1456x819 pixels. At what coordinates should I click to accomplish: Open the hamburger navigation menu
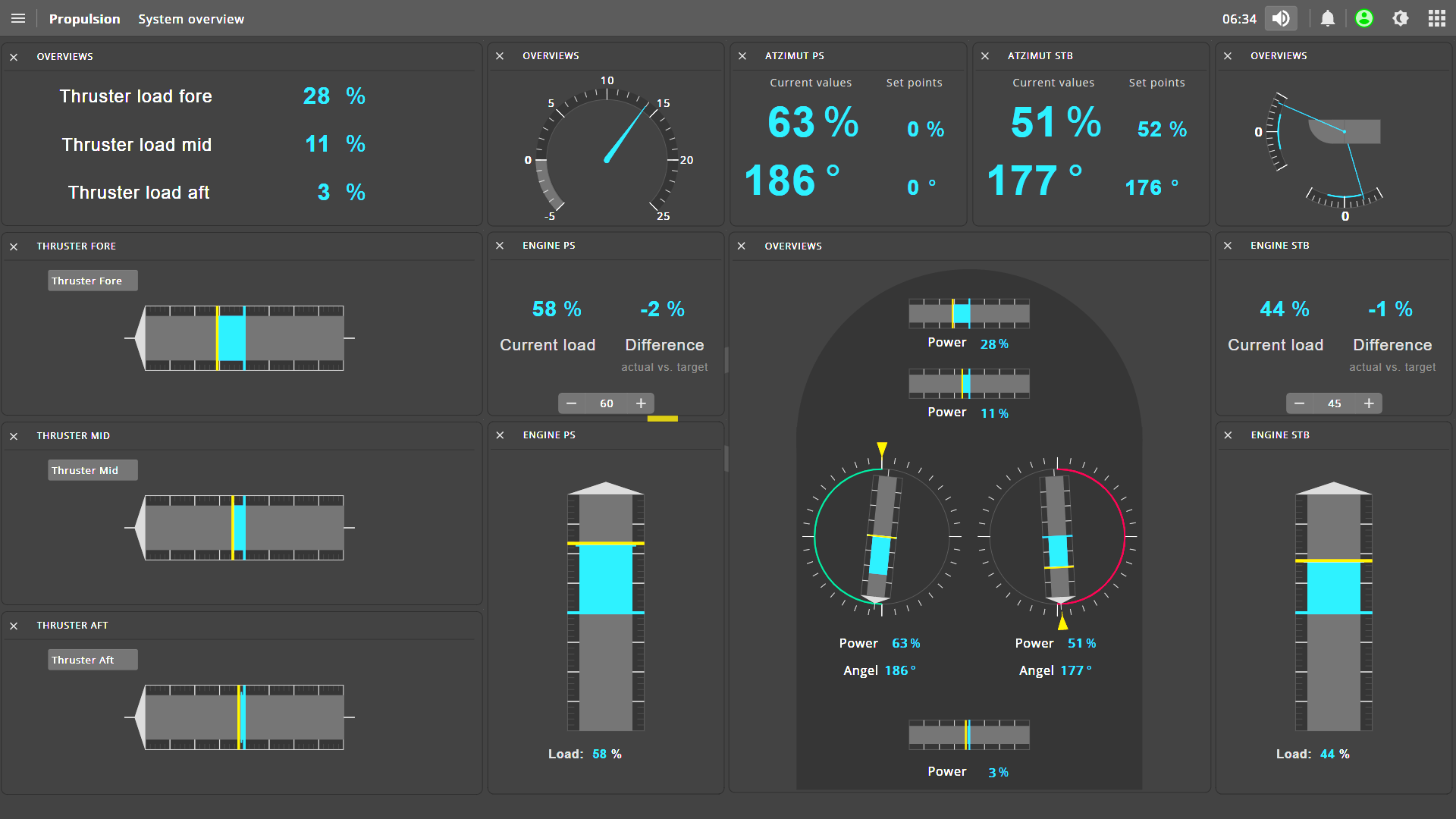click(x=18, y=18)
